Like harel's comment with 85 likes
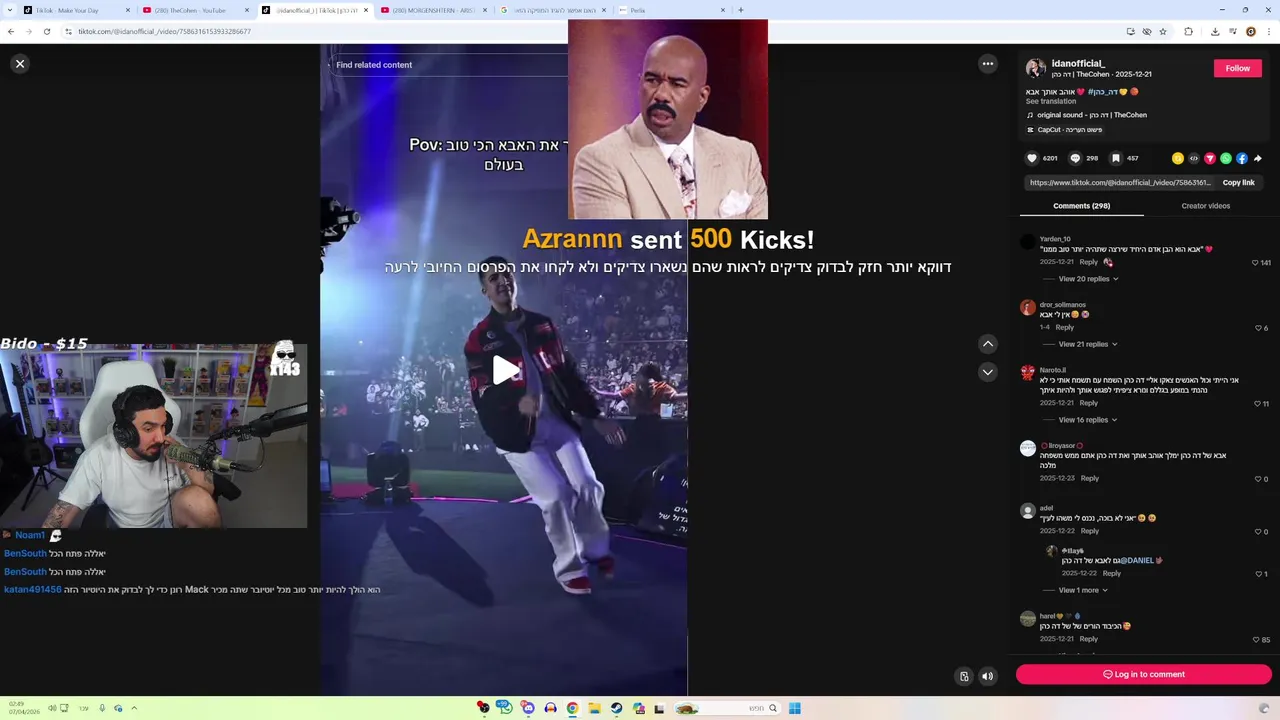The width and height of the screenshot is (1280, 720). point(1257,640)
